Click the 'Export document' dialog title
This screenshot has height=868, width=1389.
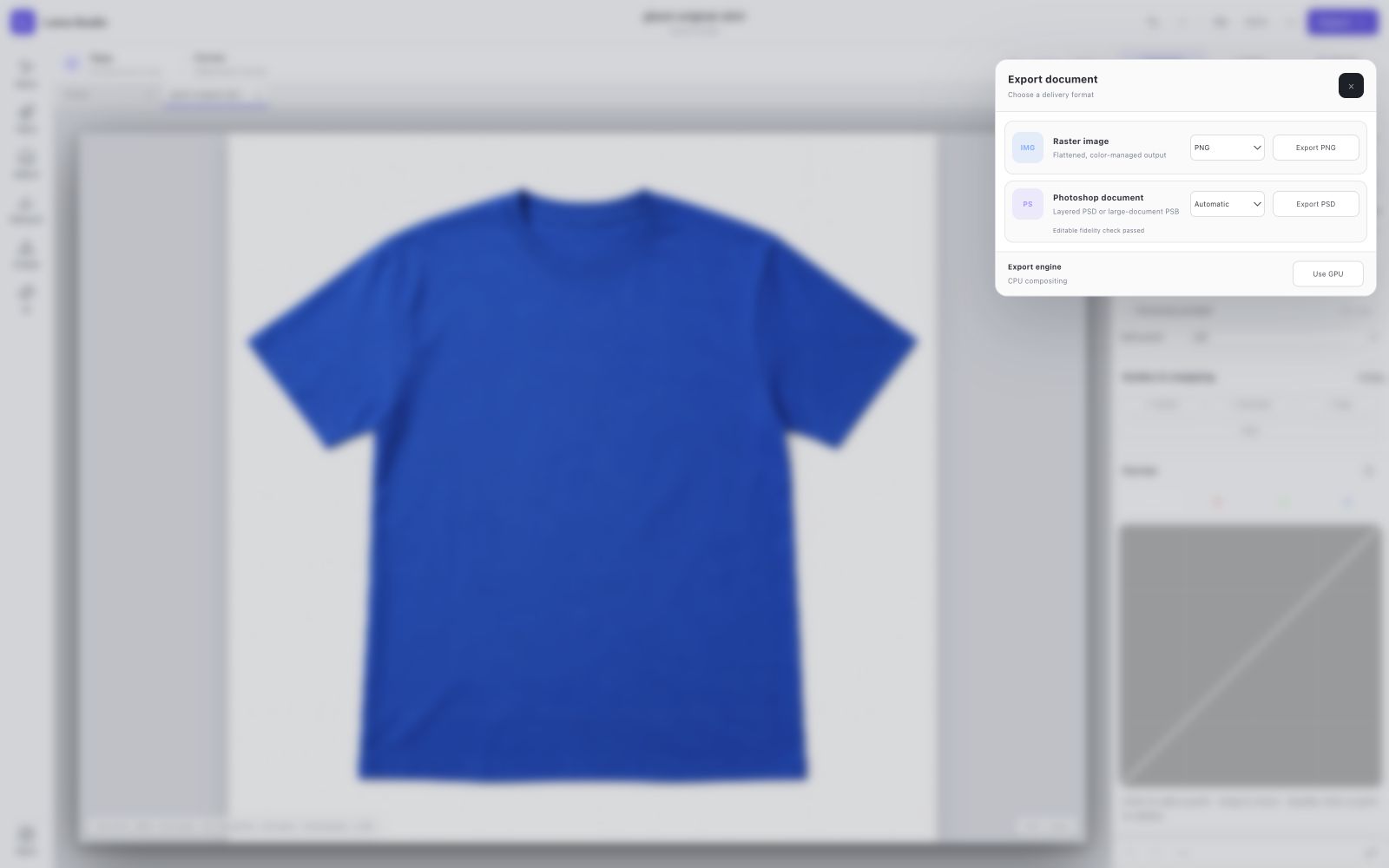(x=1052, y=79)
